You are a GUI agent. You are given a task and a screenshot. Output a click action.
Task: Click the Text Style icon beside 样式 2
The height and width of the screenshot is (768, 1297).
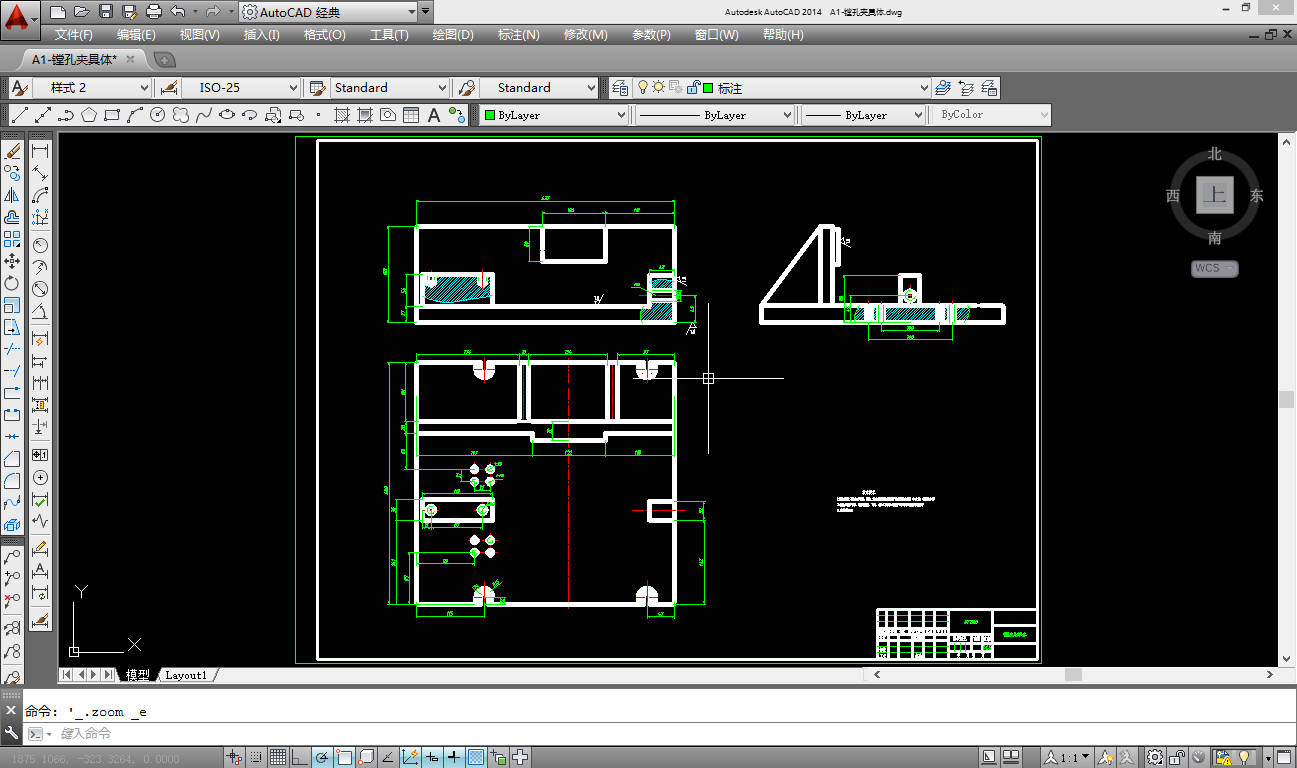coord(19,88)
